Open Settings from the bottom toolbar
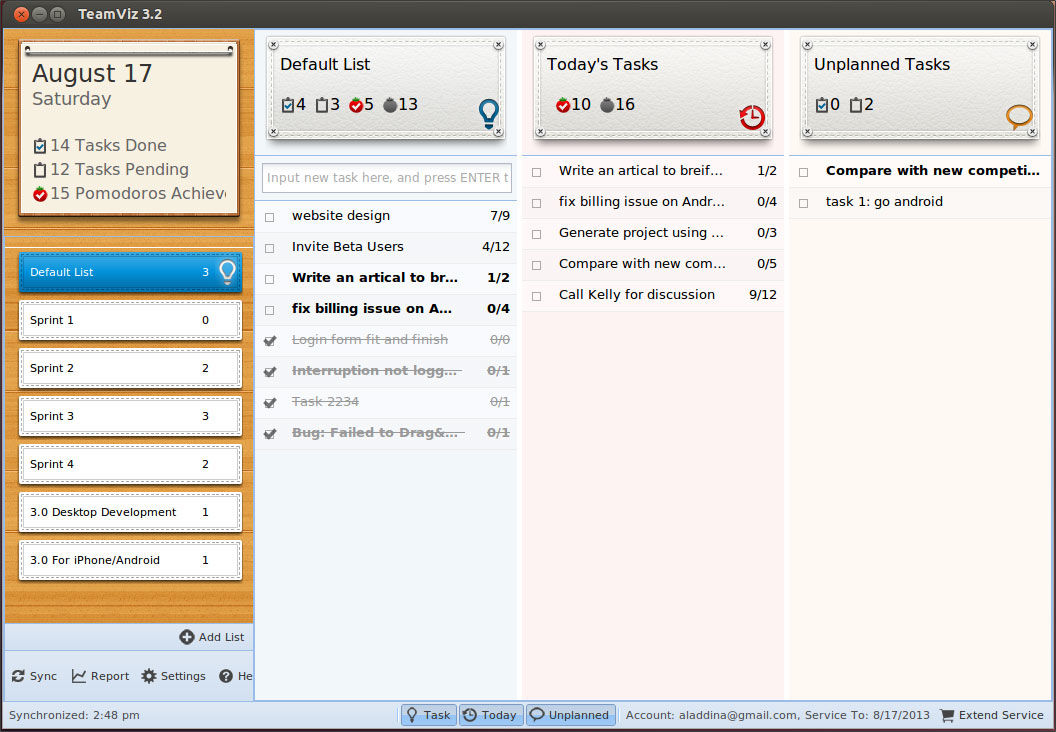Image resolution: width=1056 pixels, height=732 pixels. 174,676
